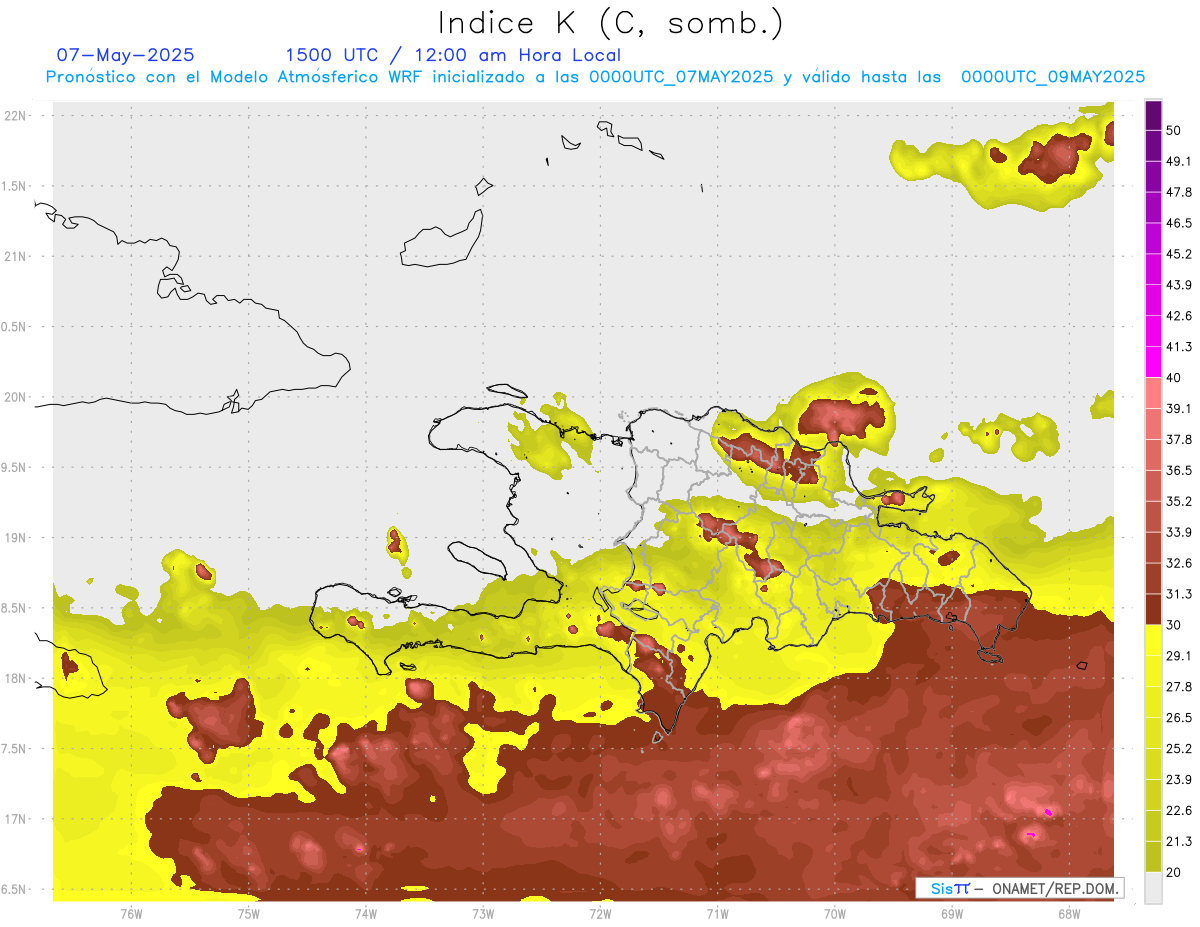Click the colorbar value "21.3"

click(x=1179, y=842)
